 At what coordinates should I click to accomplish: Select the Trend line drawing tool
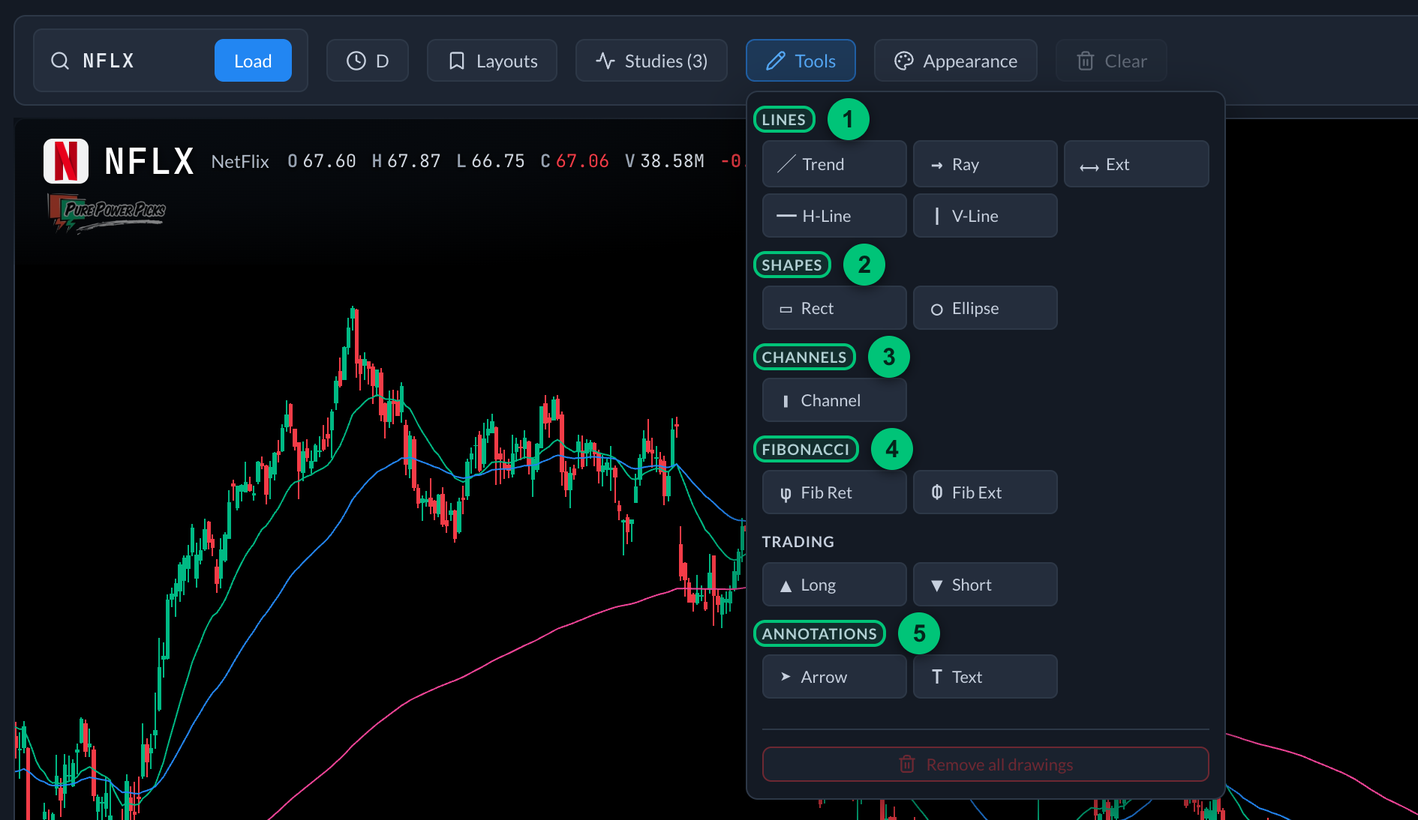coord(834,164)
